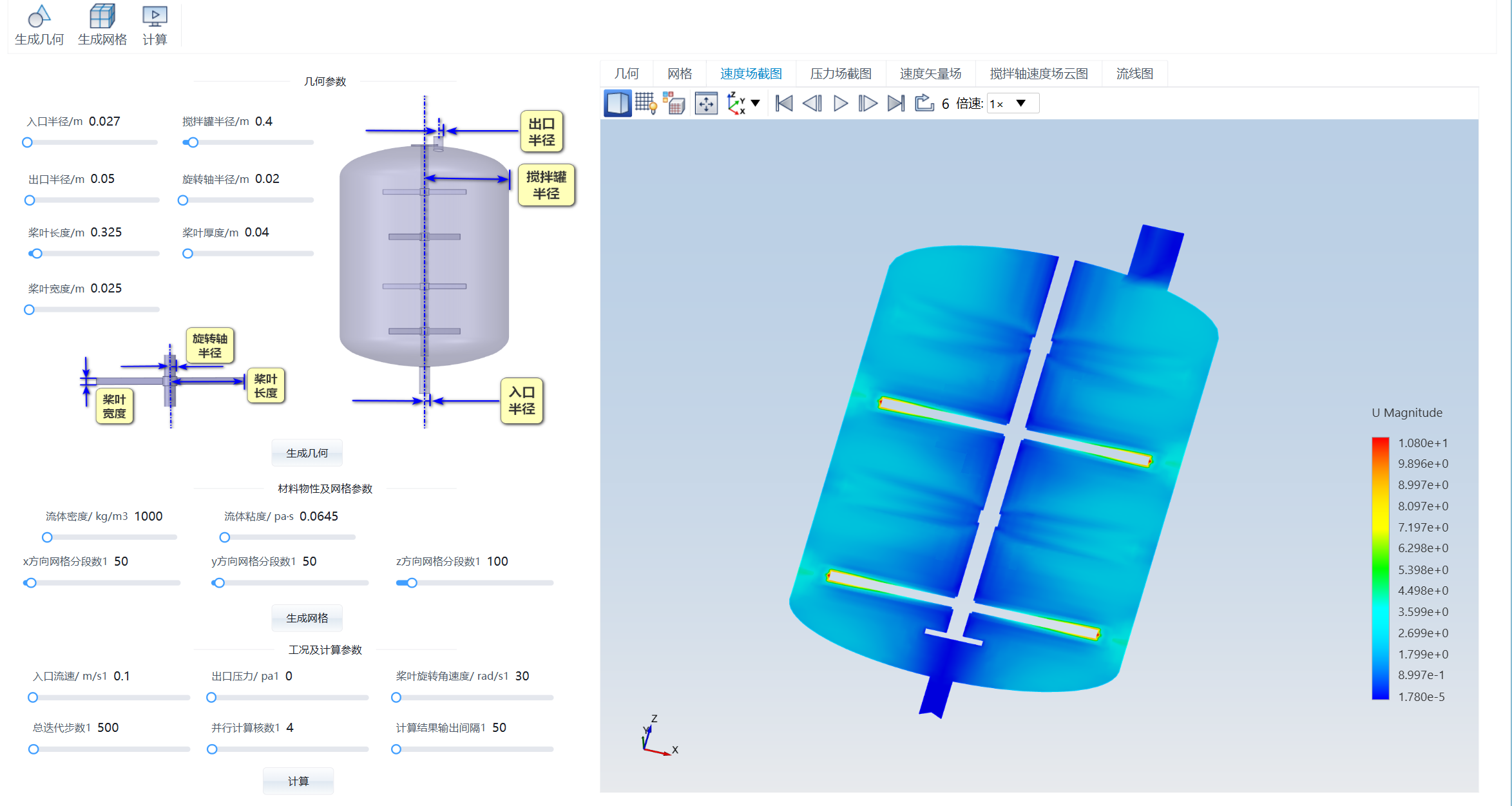Toggle the solid surface display icon
The height and width of the screenshot is (806, 1512).
click(x=617, y=103)
